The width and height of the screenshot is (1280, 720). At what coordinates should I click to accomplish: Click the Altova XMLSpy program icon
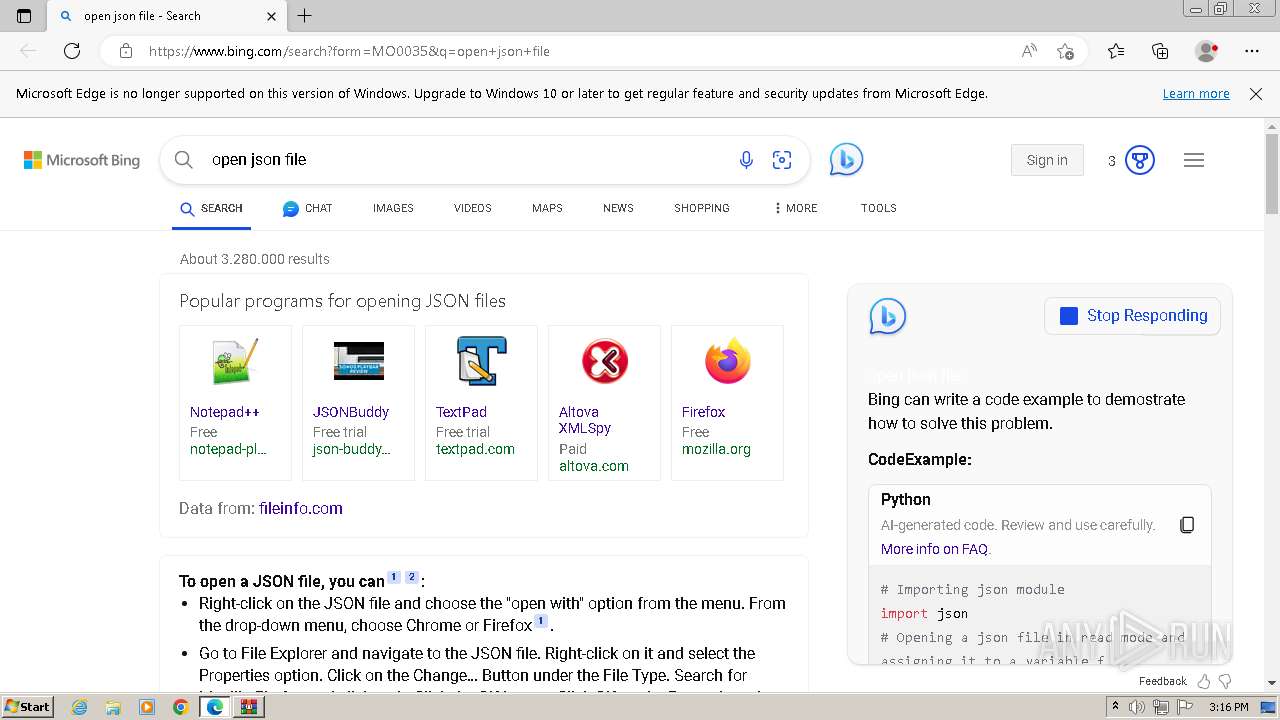tap(604, 362)
